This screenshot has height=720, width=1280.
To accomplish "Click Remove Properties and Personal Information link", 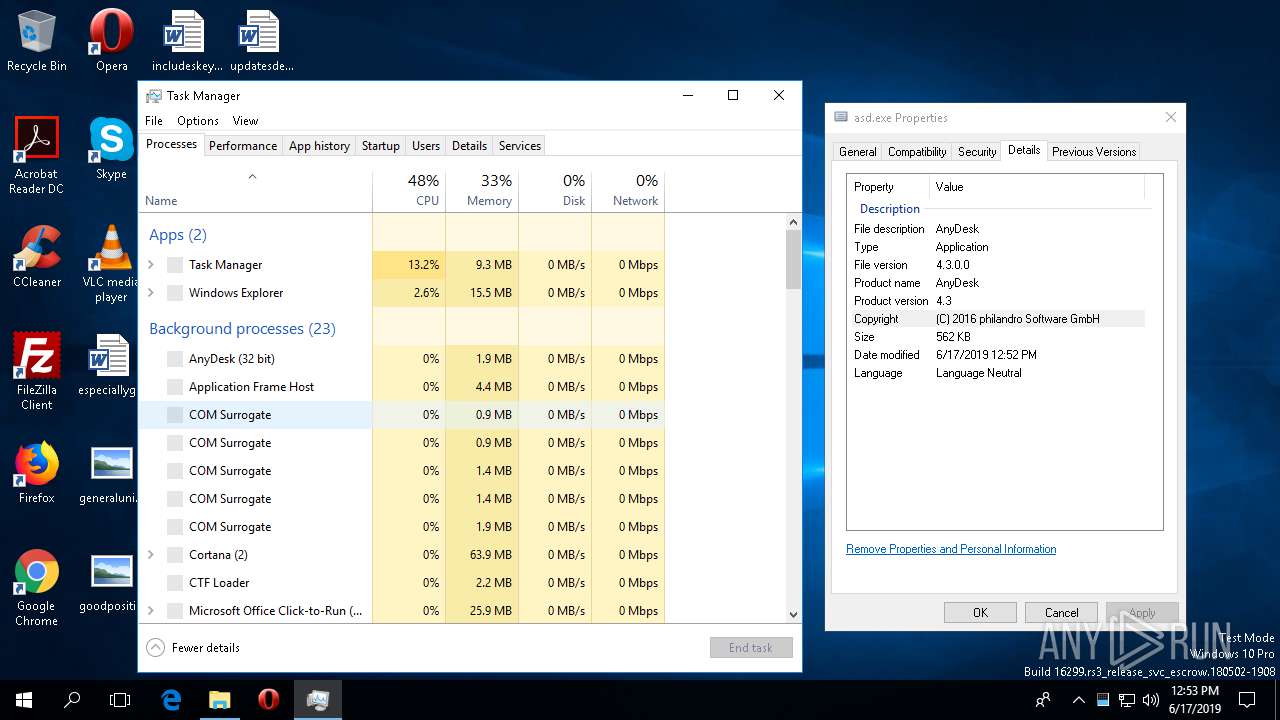I will click(x=951, y=549).
